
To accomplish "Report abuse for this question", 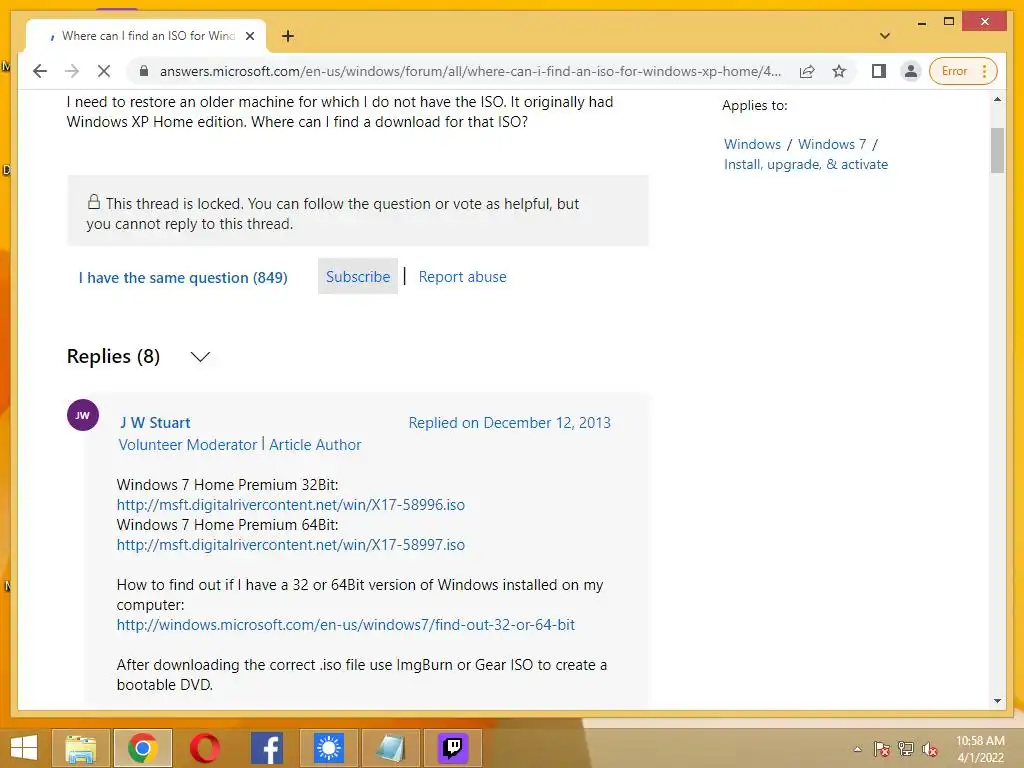I will pyautogui.click(x=462, y=277).
